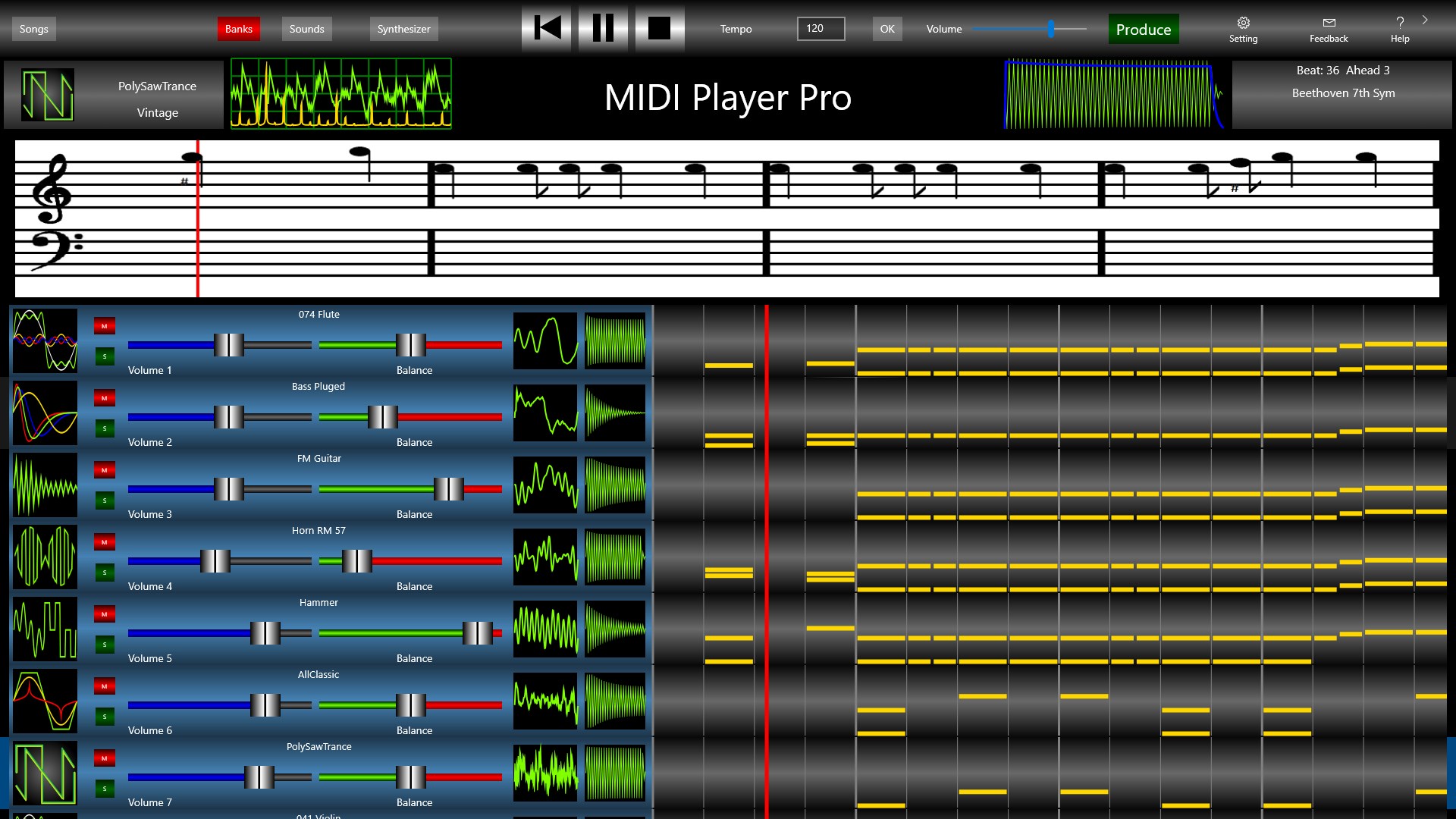
Task: Pause playback with the pause button
Action: (602, 28)
